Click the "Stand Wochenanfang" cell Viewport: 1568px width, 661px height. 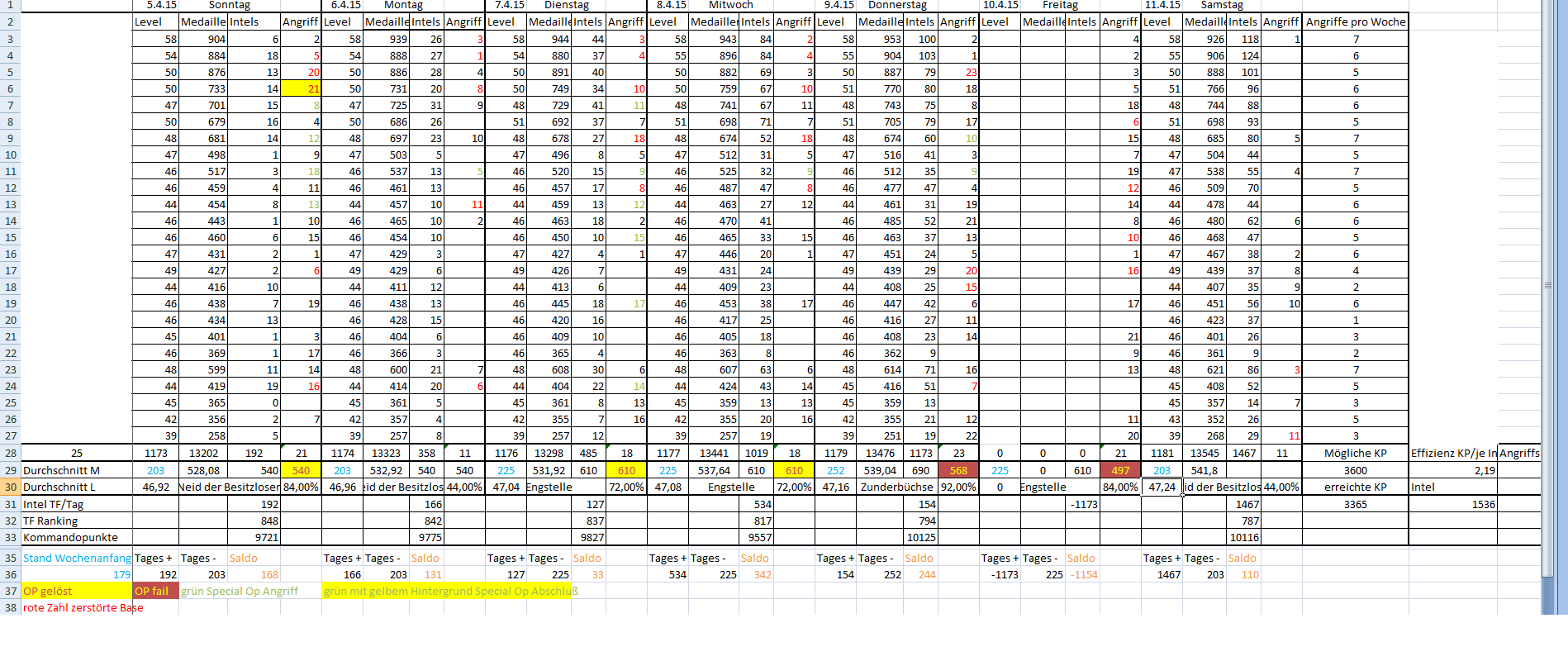point(76,558)
